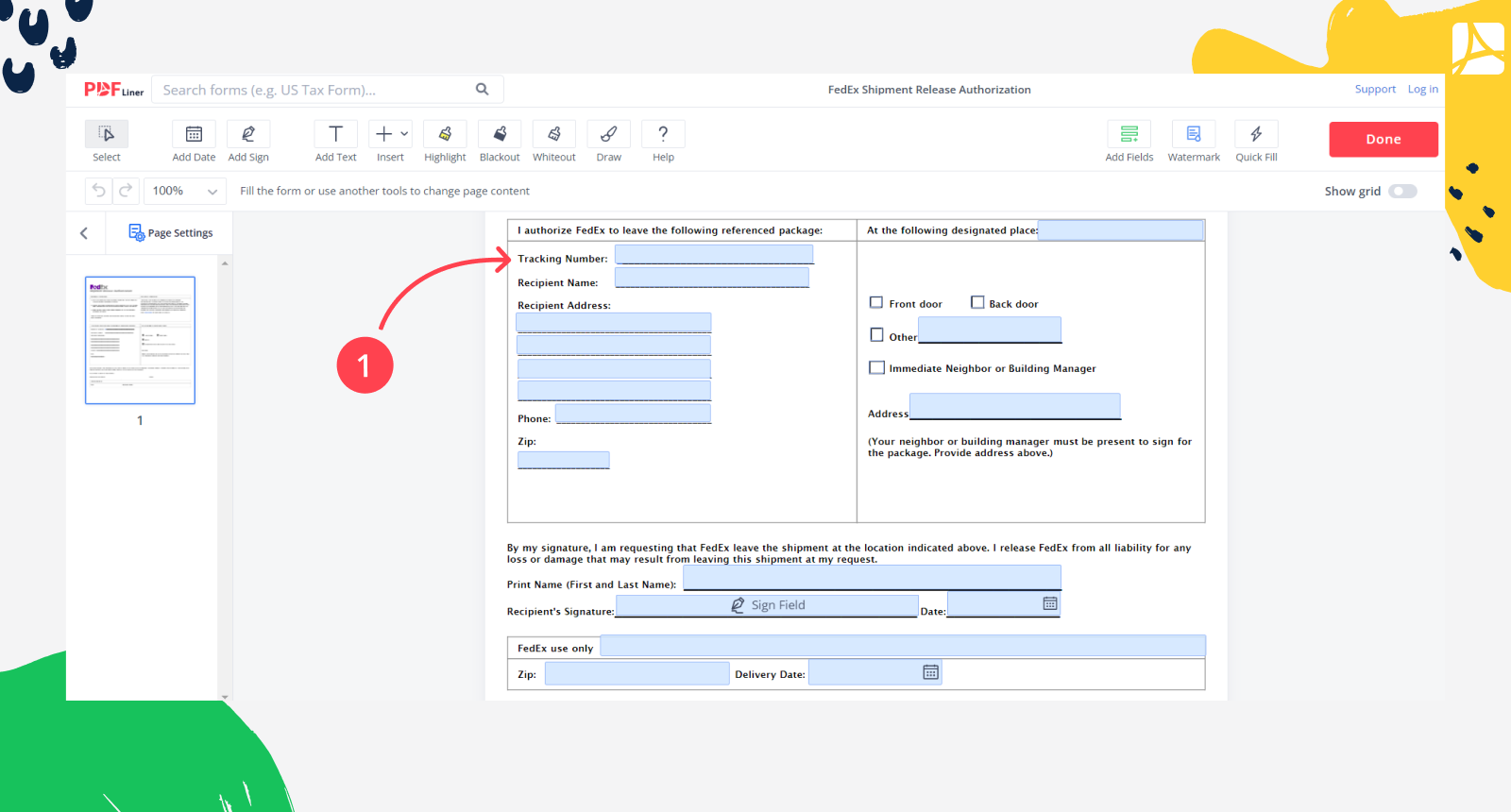Open the Watermark tool
Image resolution: width=1511 pixels, height=812 pixels.
coord(1194,134)
